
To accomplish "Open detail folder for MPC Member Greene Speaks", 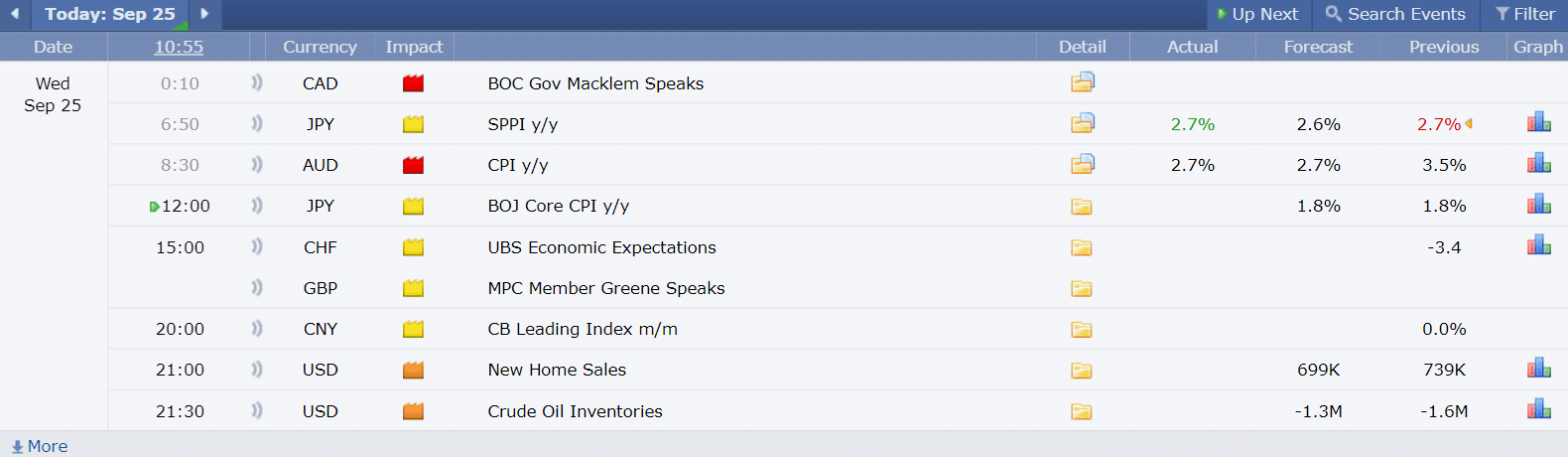I will coord(1082,288).
